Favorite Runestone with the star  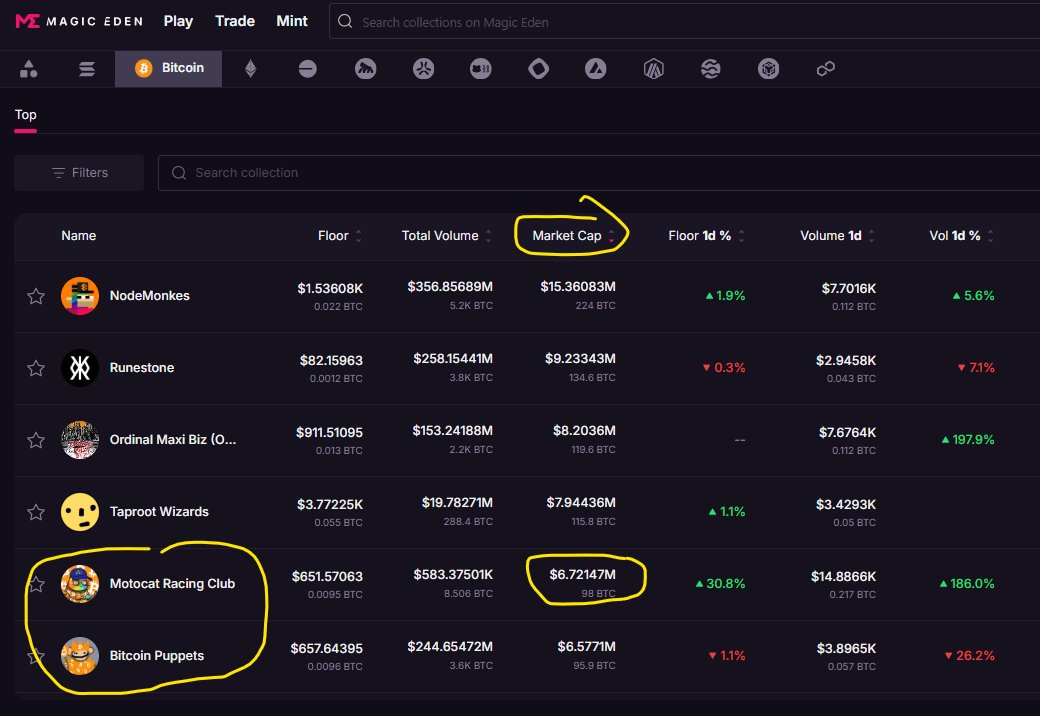pyautogui.click(x=36, y=368)
